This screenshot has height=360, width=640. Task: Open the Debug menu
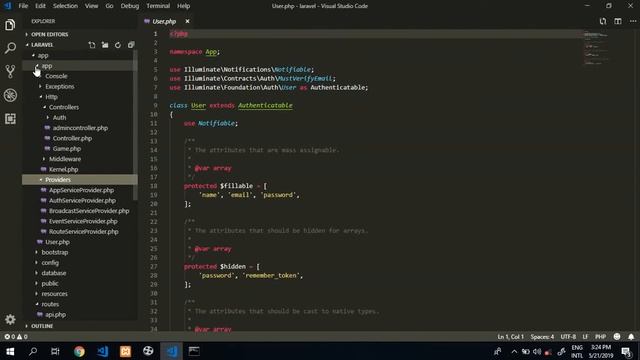click(x=130, y=6)
